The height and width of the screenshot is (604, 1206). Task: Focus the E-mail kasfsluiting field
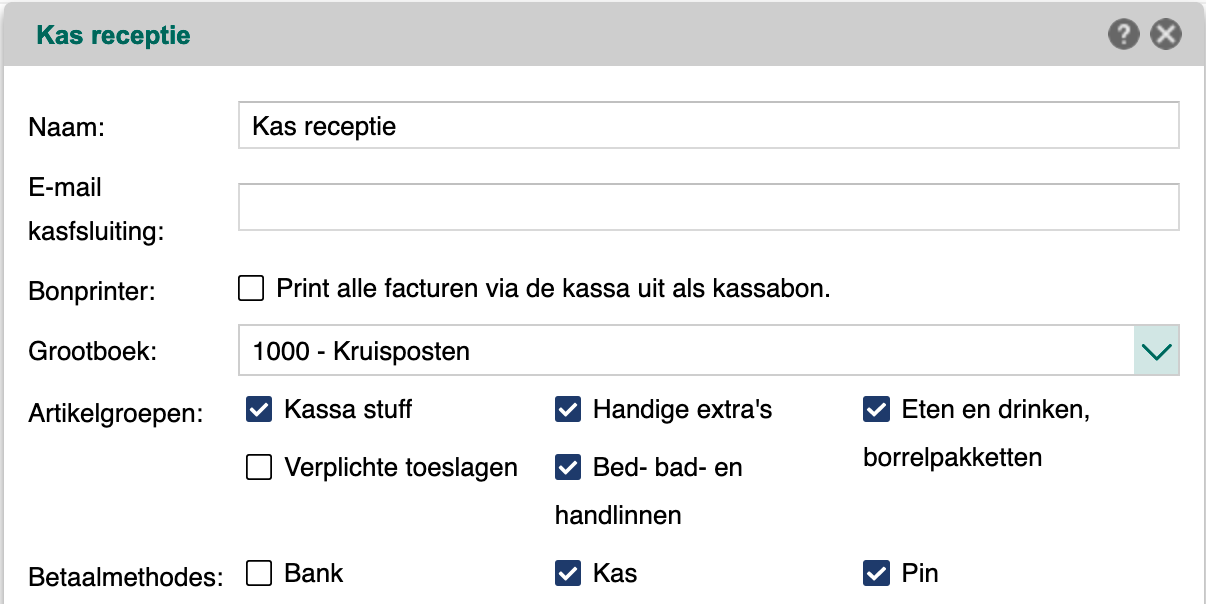pyautogui.click(x=709, y=208)
